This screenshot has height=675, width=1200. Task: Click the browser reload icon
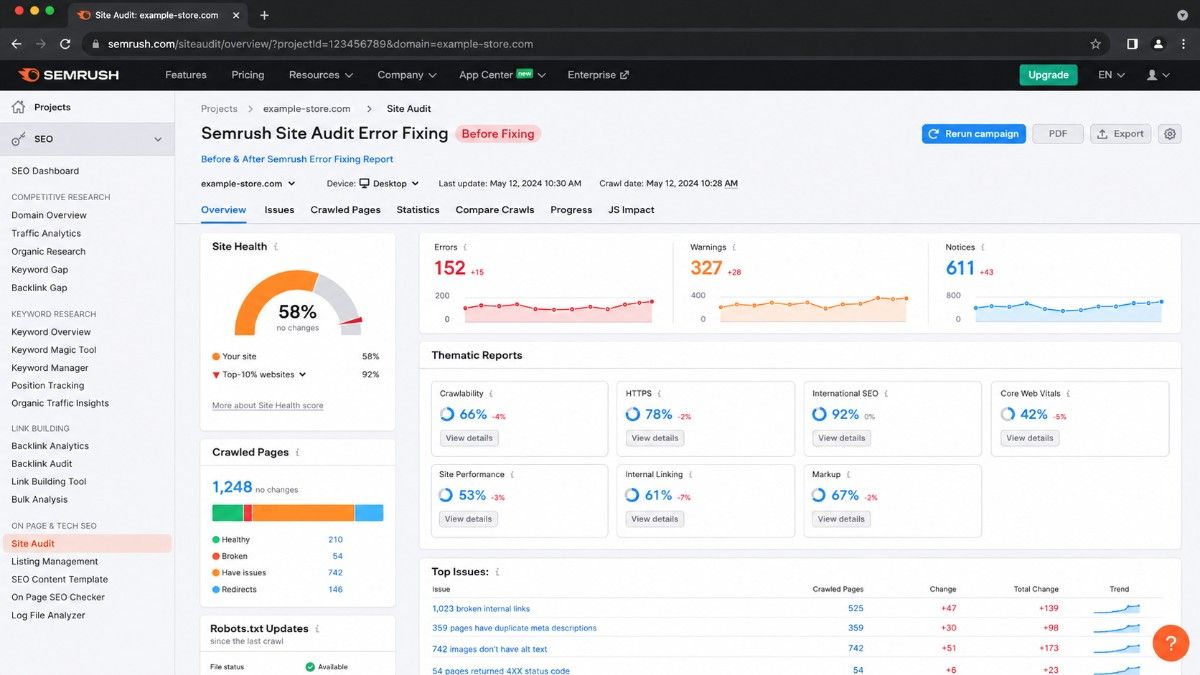[65, 44]
